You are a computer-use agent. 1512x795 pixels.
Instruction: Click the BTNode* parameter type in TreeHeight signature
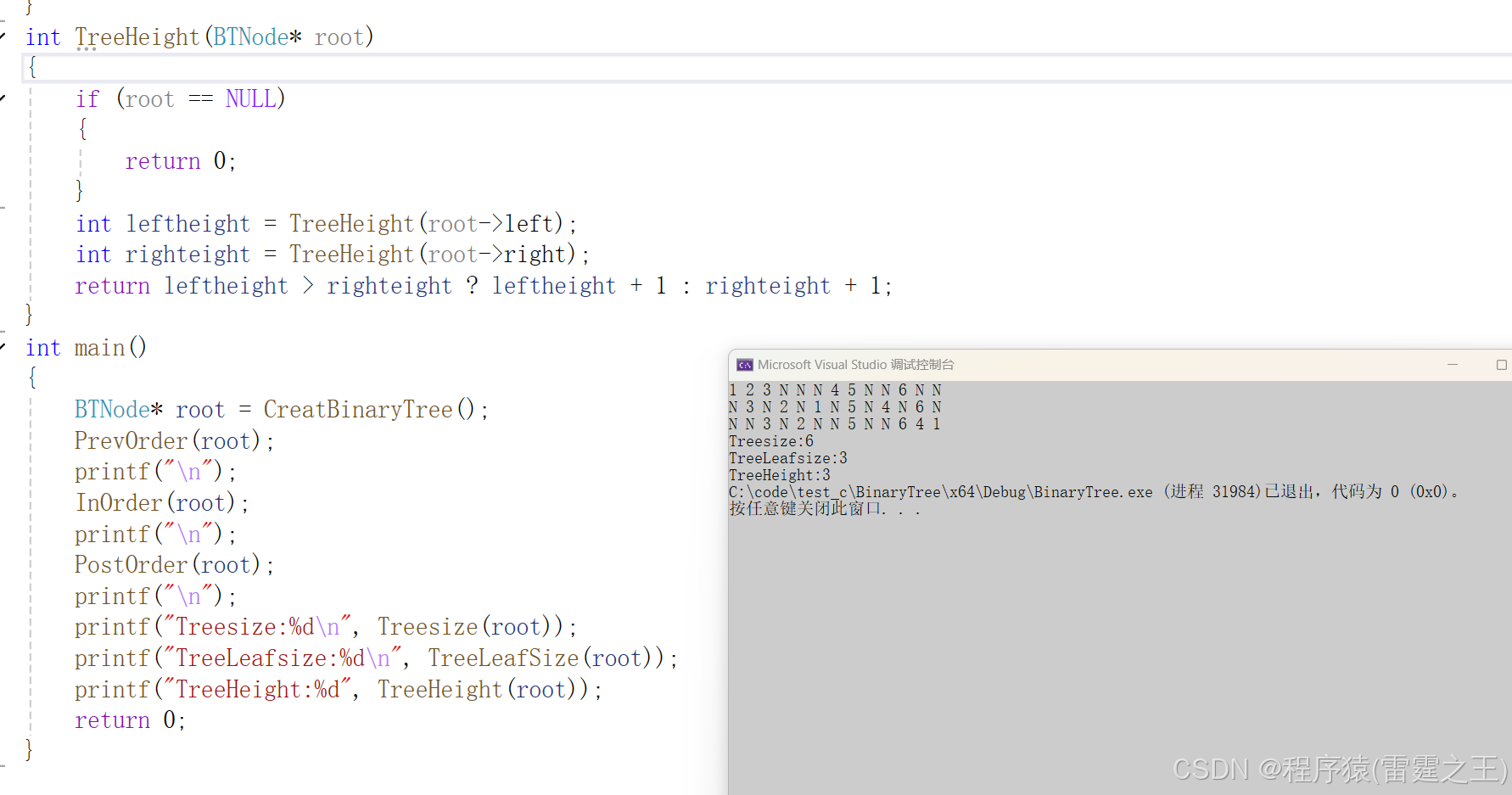pyautogui.click(x=258, y=37)
